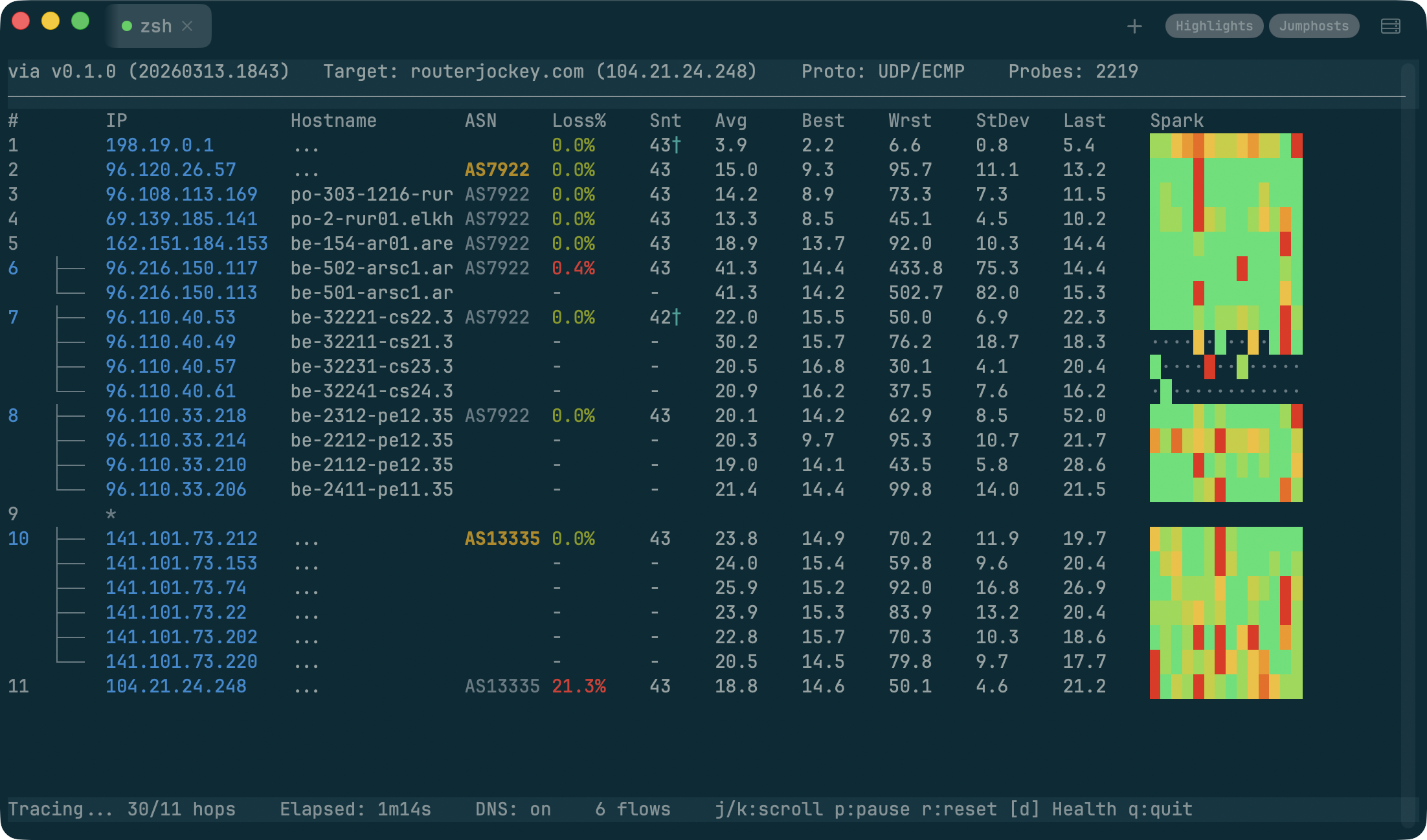Screen dimensions: 1427x840
Task: Click the asterisk on hop 9
Action: coord(111,513)
